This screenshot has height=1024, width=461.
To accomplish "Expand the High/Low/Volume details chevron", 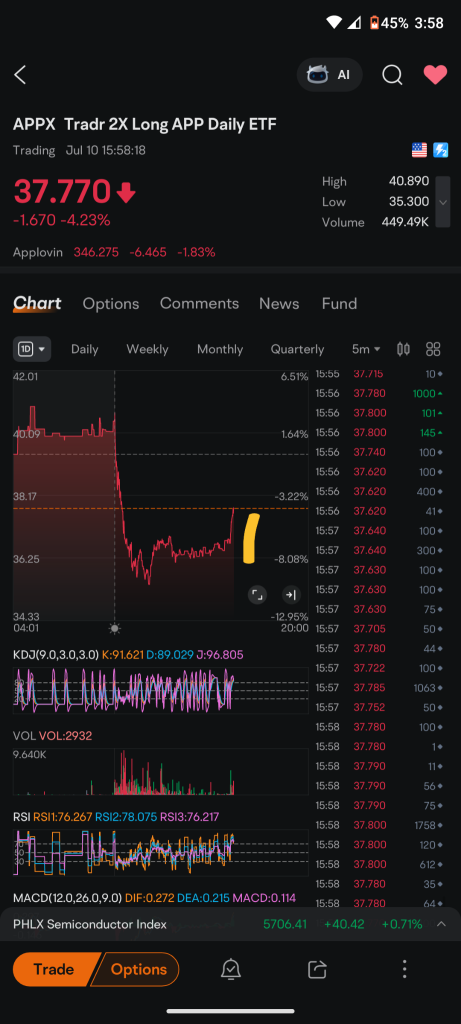I will pos(443,202).
